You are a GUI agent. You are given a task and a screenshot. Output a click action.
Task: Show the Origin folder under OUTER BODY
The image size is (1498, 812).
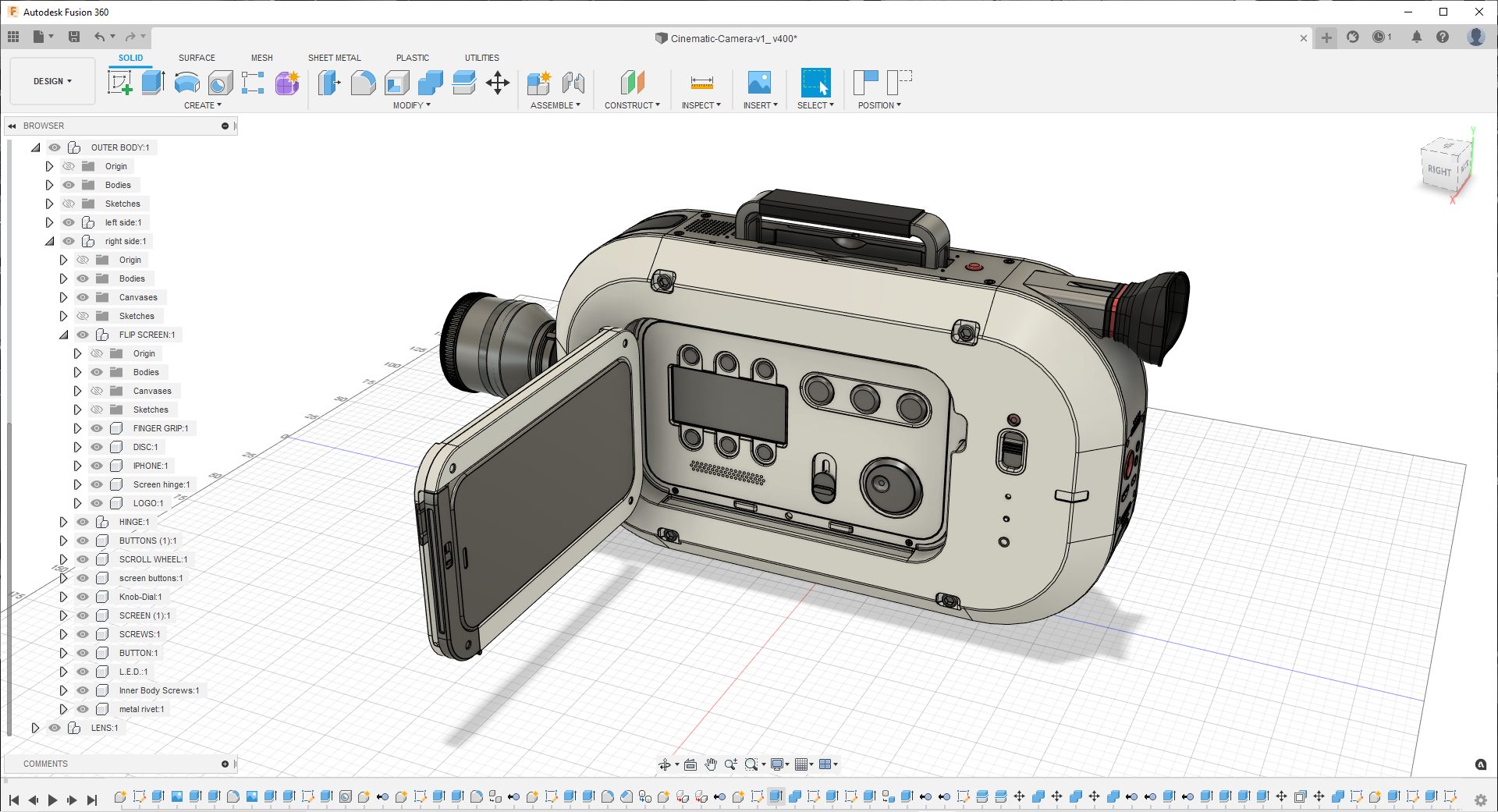69,166
